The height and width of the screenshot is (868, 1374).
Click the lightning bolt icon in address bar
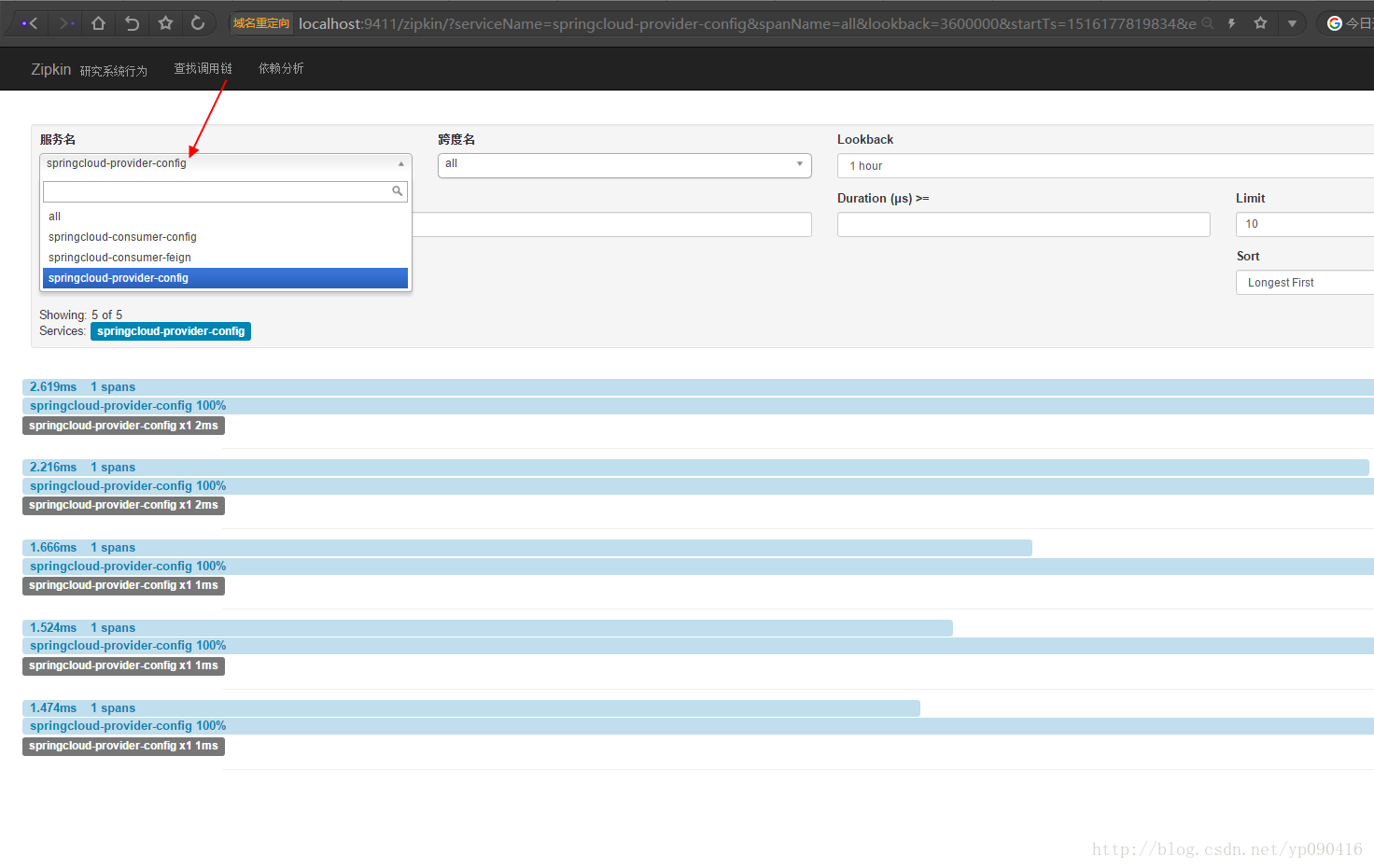click(x=1232, y=23)
